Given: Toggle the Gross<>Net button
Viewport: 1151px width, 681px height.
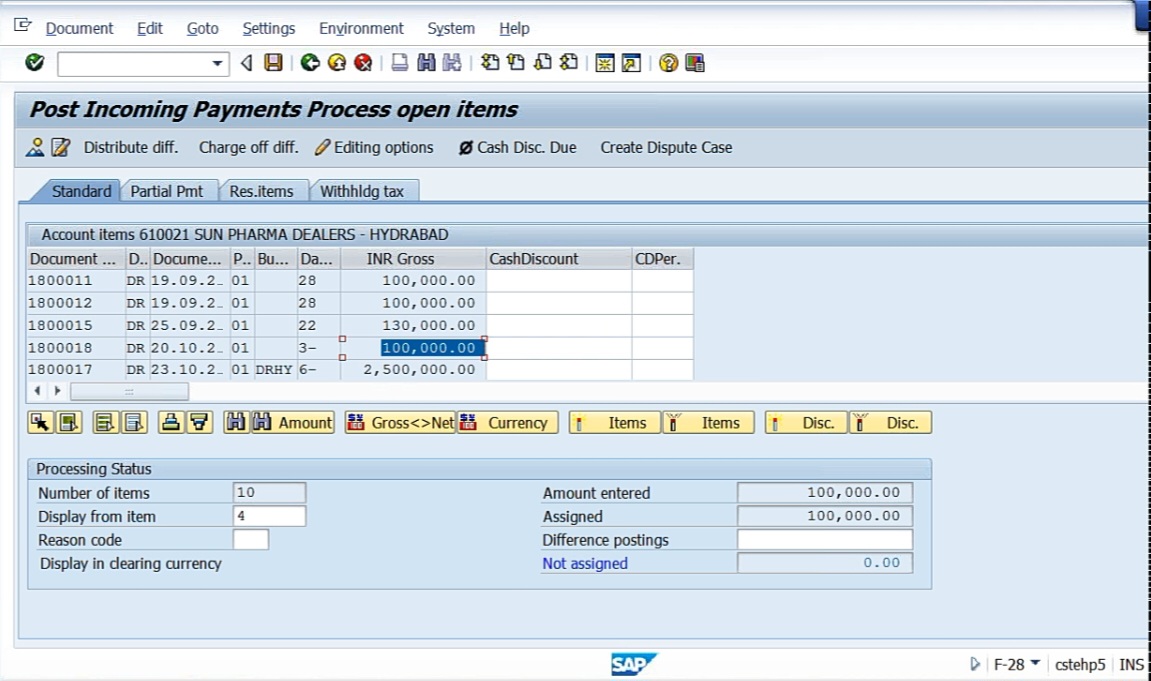Looking at the screenshot, I should pos(400,423).
